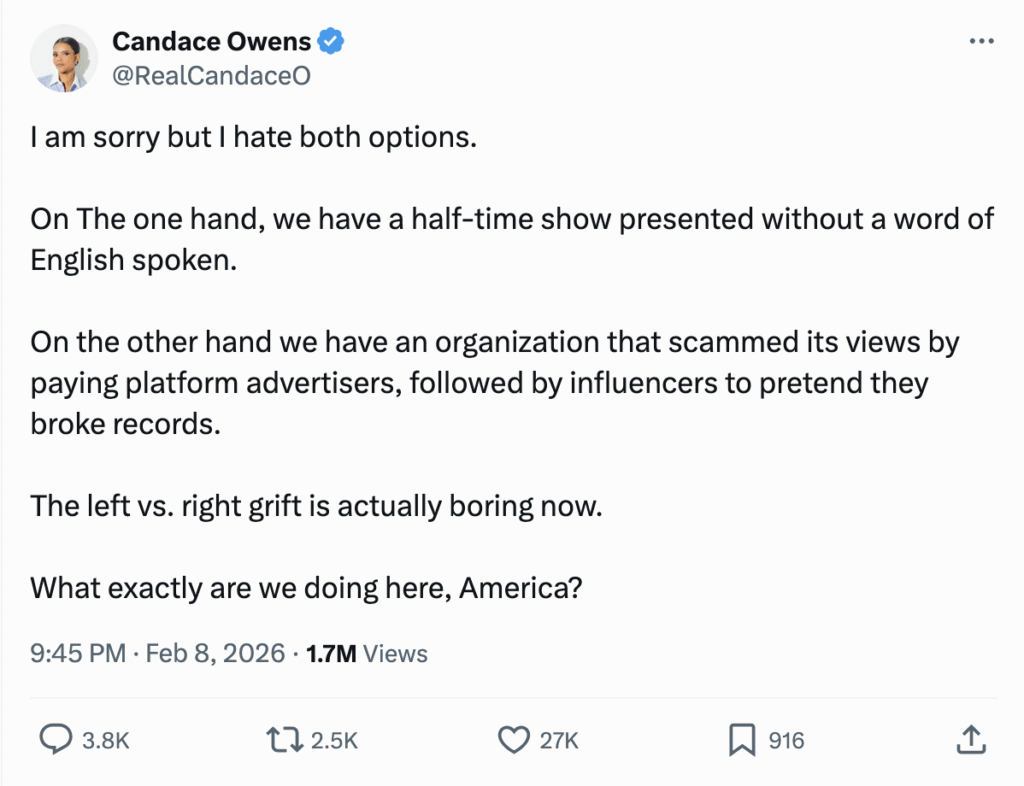This screenshot has width=1024, height=786.
Task: Click the "left vs. right grift" sentence
Action: [316, 505]
